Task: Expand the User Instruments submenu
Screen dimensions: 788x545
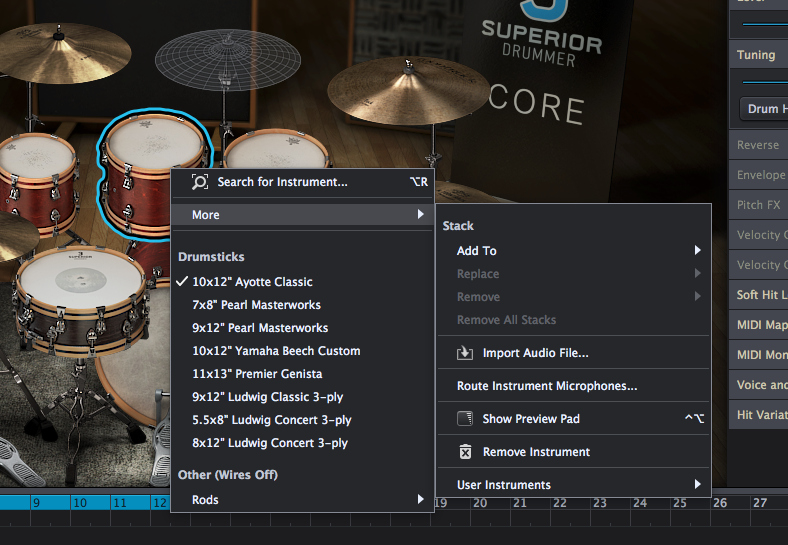Action: [x=573, y=485]
